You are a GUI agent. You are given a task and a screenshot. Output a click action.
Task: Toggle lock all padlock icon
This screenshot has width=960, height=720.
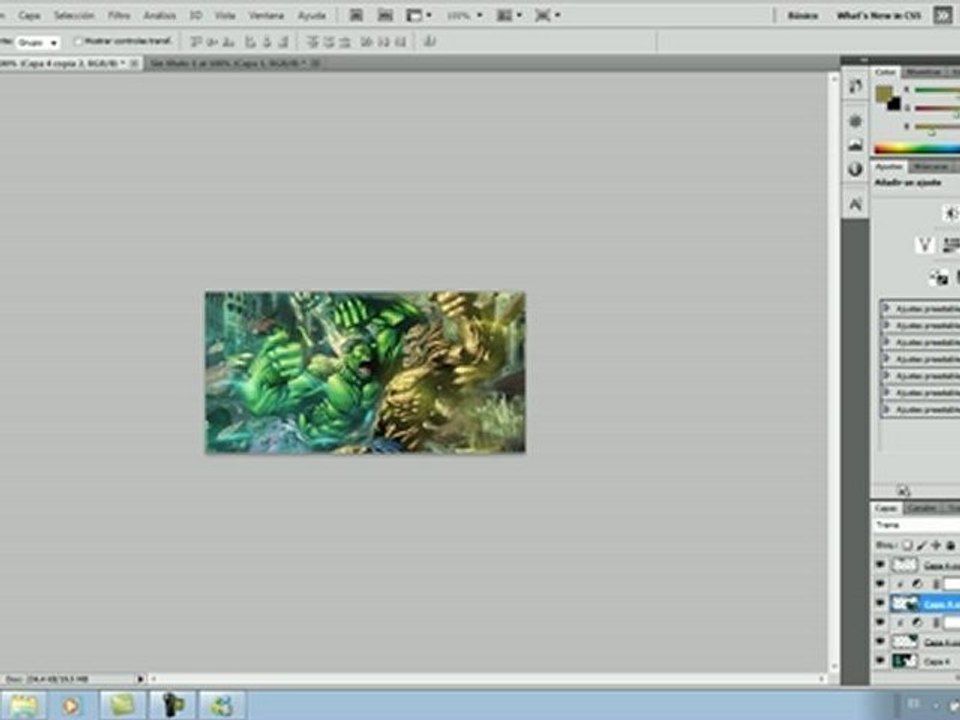pyautogui.click(x=950, y=545)
